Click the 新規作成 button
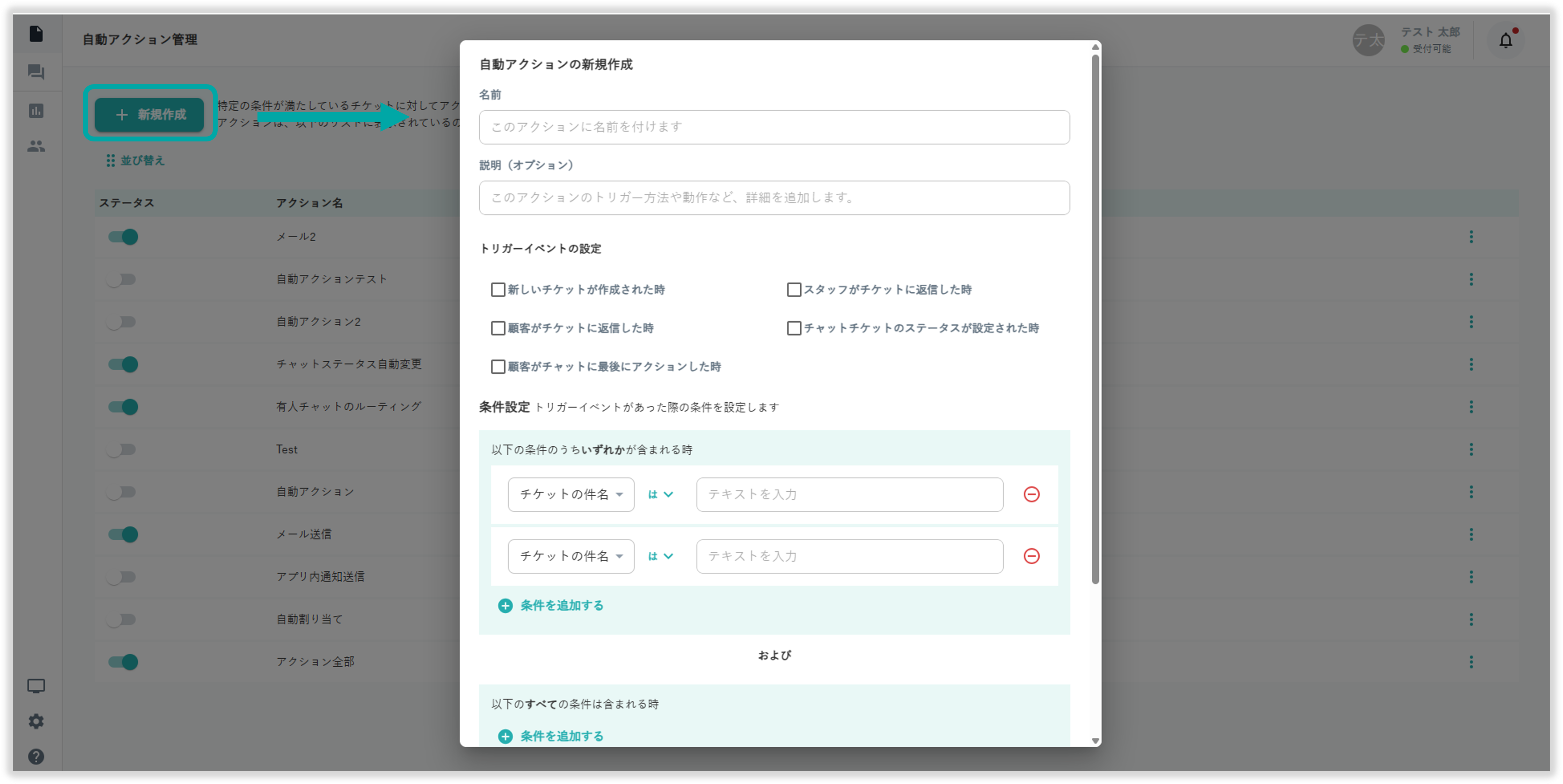1563x784 pixels. pyautogui.click(x=150, y=115)
